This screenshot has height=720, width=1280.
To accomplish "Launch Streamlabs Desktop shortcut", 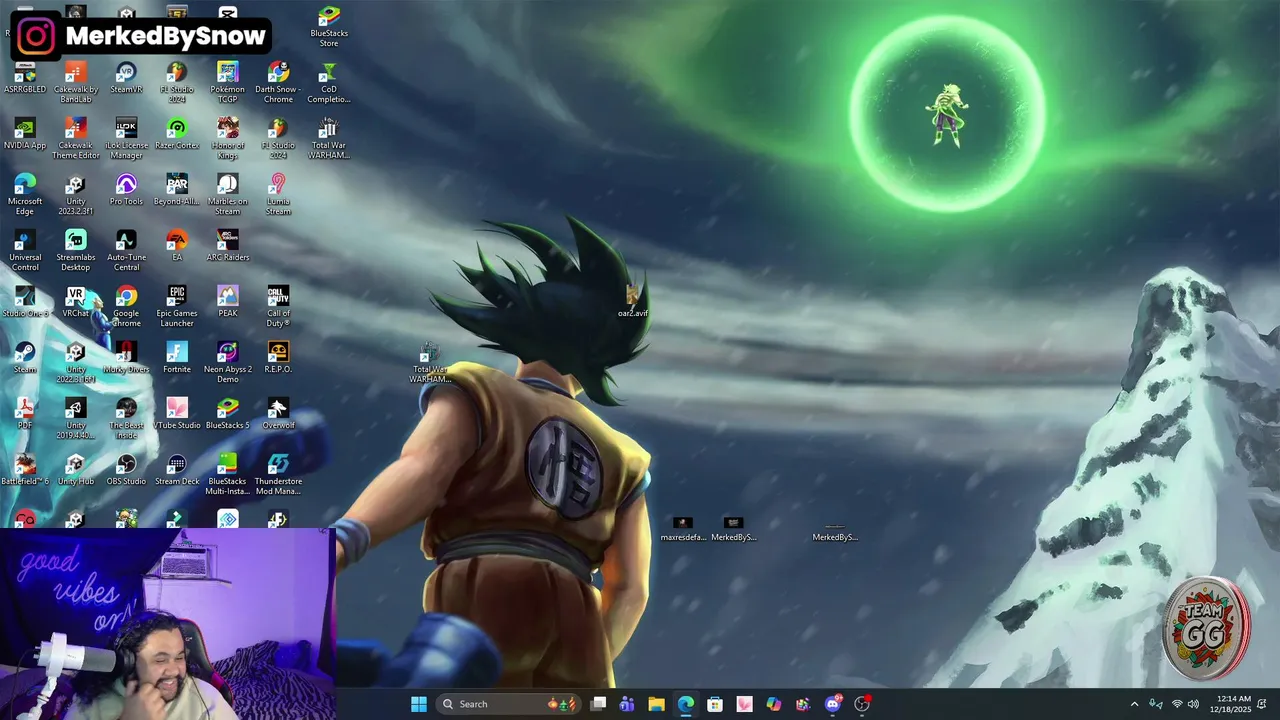I will (76, 251).
